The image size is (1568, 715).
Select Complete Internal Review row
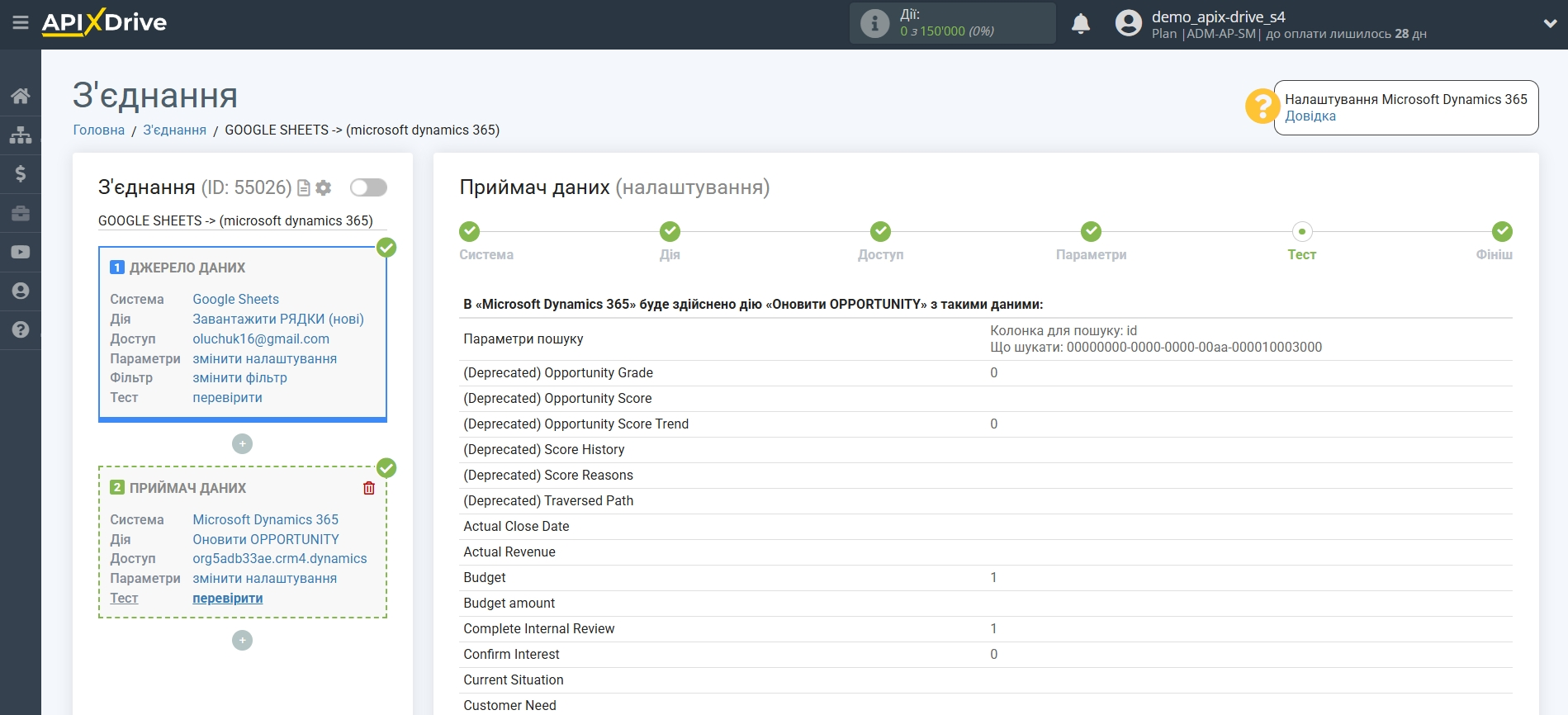(x=986, y=628)
